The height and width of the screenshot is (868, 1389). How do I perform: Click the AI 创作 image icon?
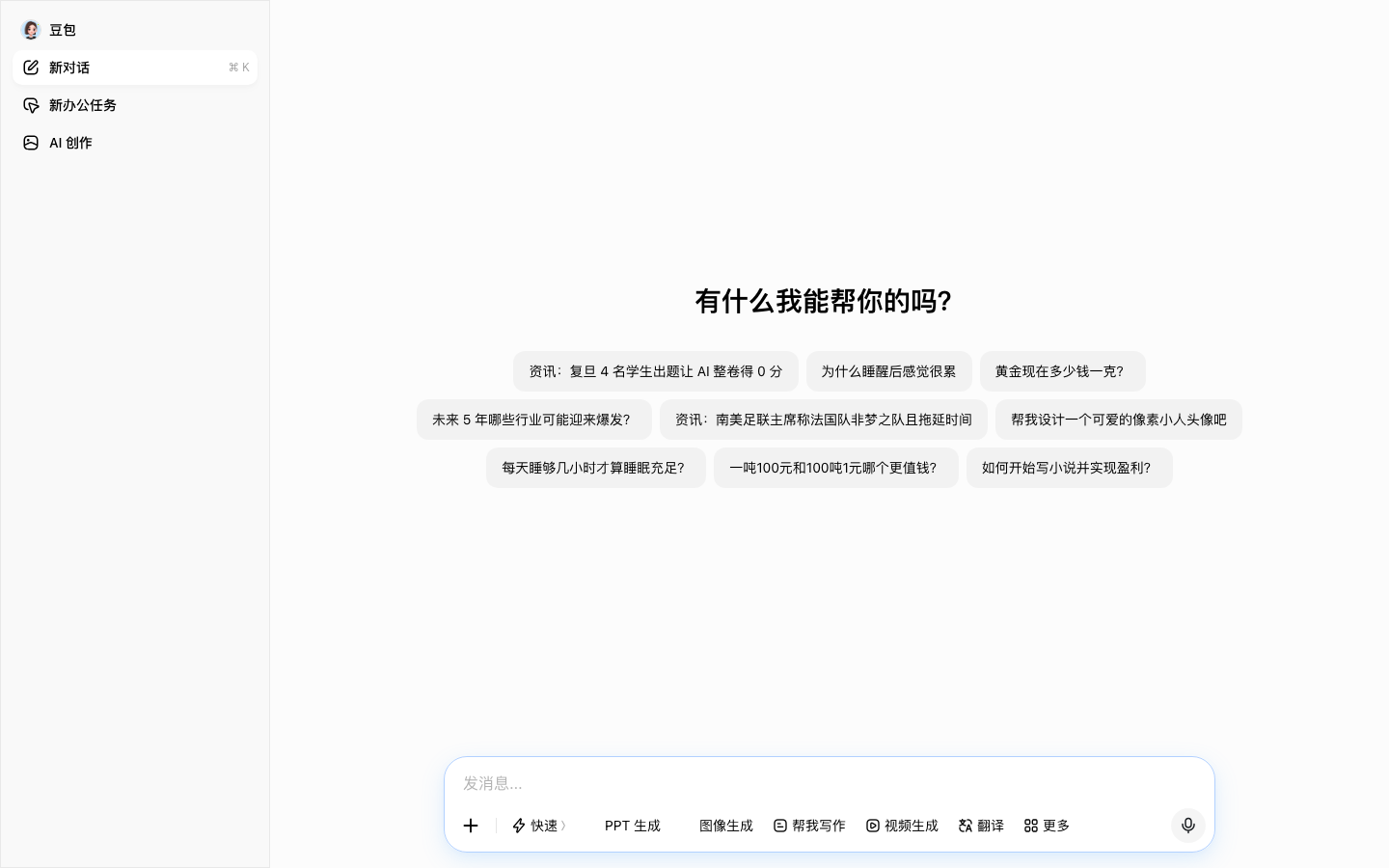click(31, 143)
